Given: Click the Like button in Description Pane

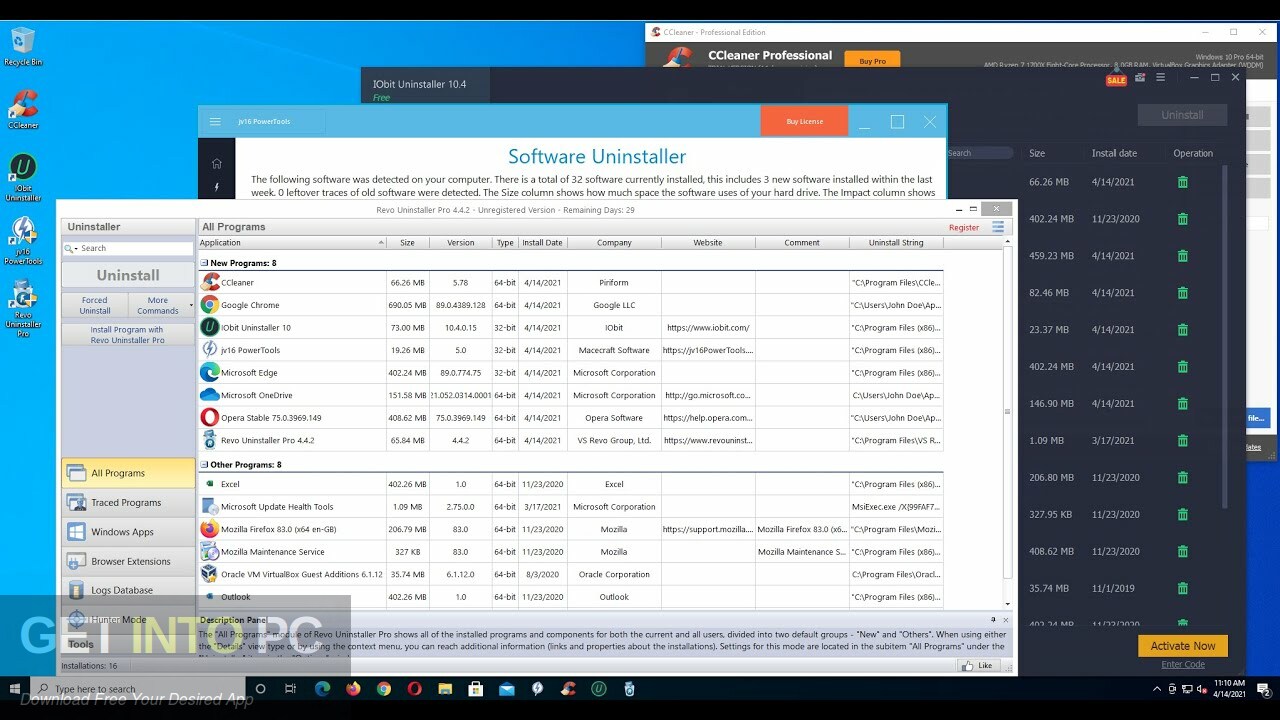Looking at the screenshot, I should click(978, 666).
